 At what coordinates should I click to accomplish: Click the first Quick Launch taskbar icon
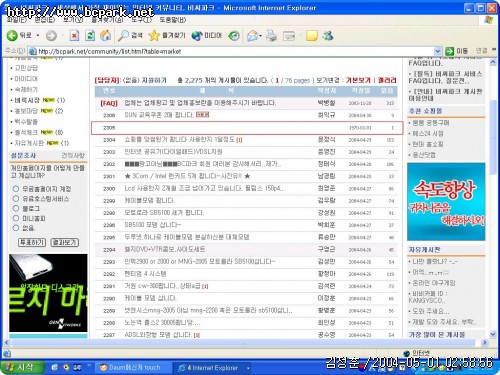(54, 367)
